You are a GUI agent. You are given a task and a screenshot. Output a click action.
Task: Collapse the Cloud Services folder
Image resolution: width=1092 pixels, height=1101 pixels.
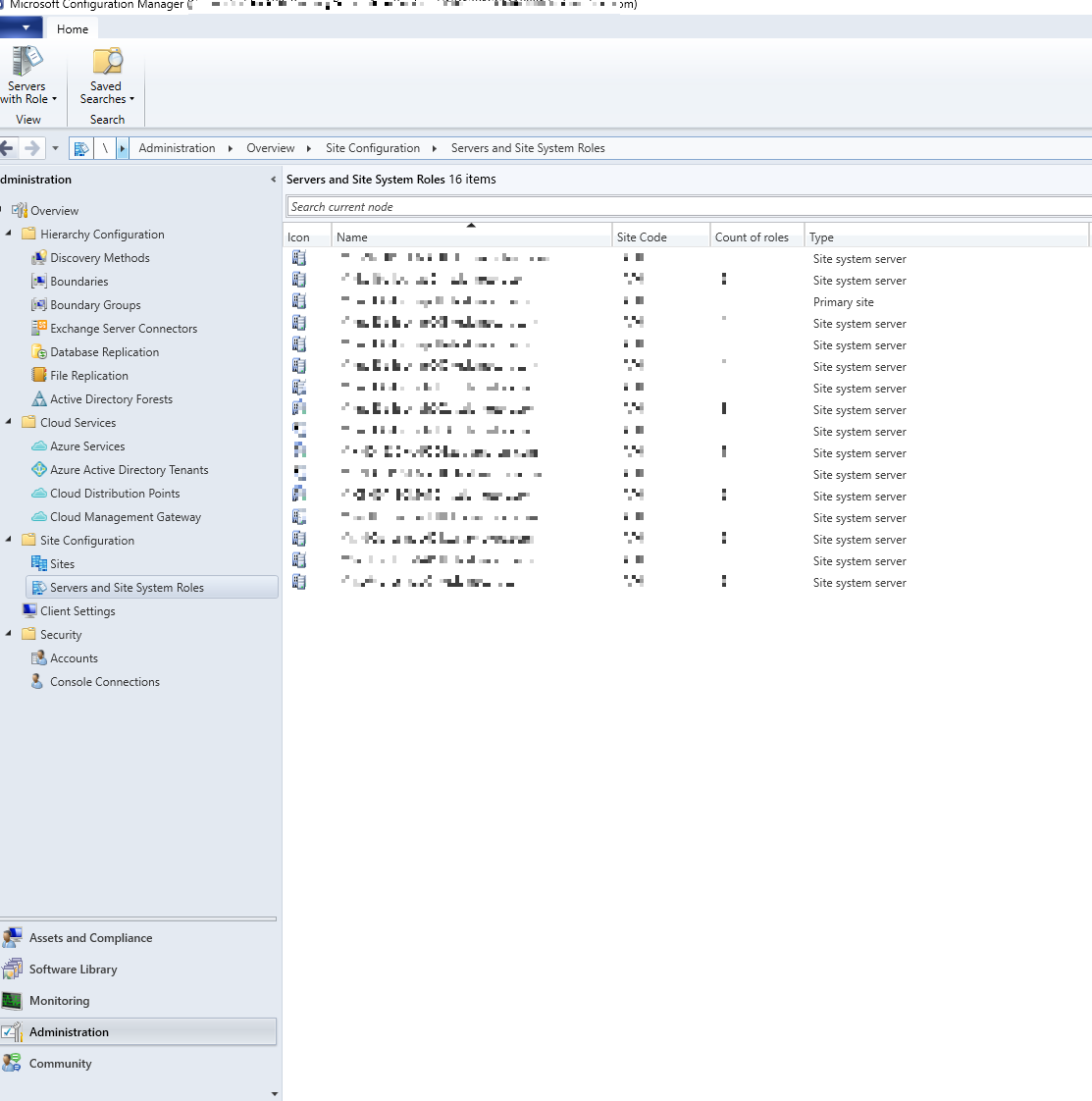(9, 421)
